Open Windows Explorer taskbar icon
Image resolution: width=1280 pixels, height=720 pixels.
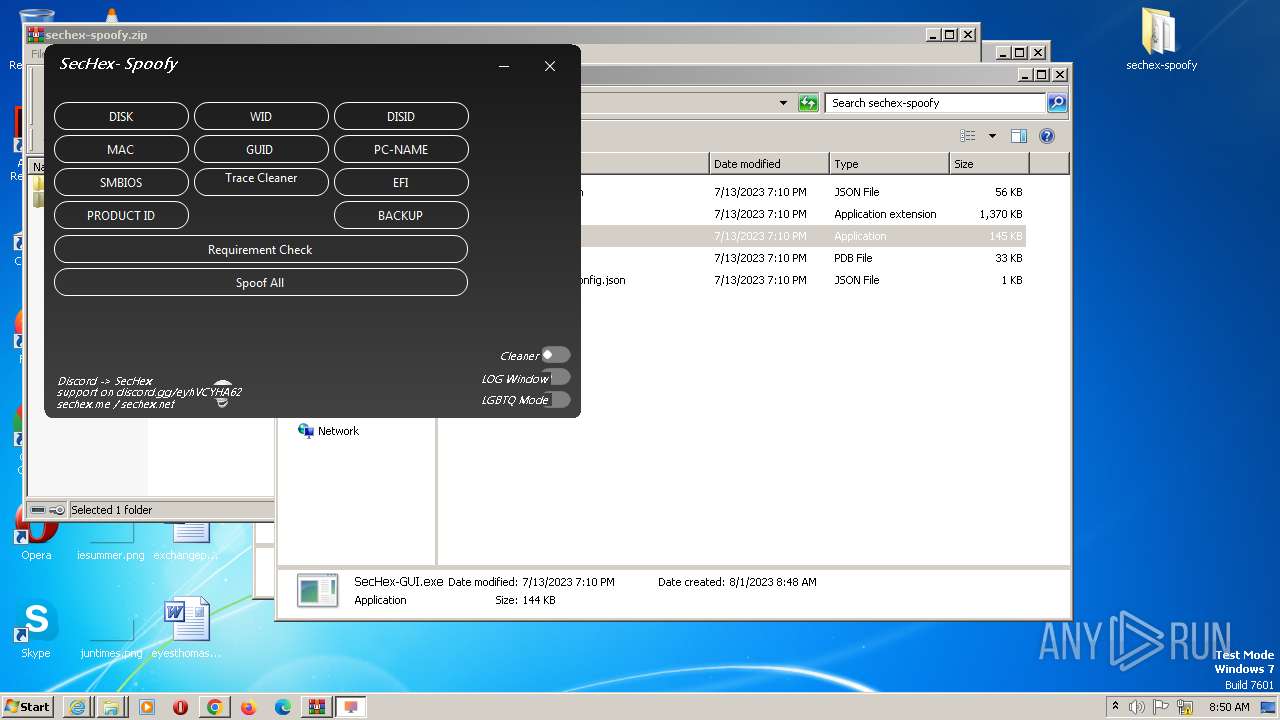coord(111,707)
